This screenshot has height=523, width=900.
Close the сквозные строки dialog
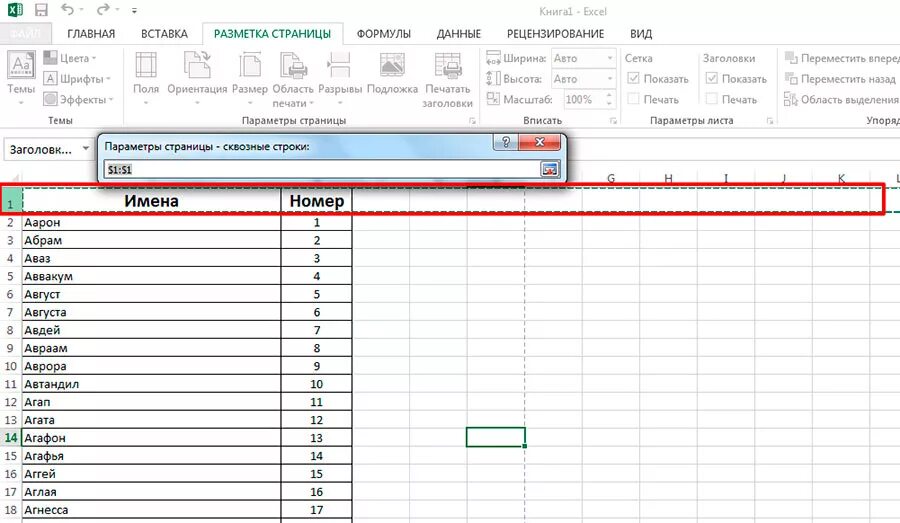click(x=540, y=142)
